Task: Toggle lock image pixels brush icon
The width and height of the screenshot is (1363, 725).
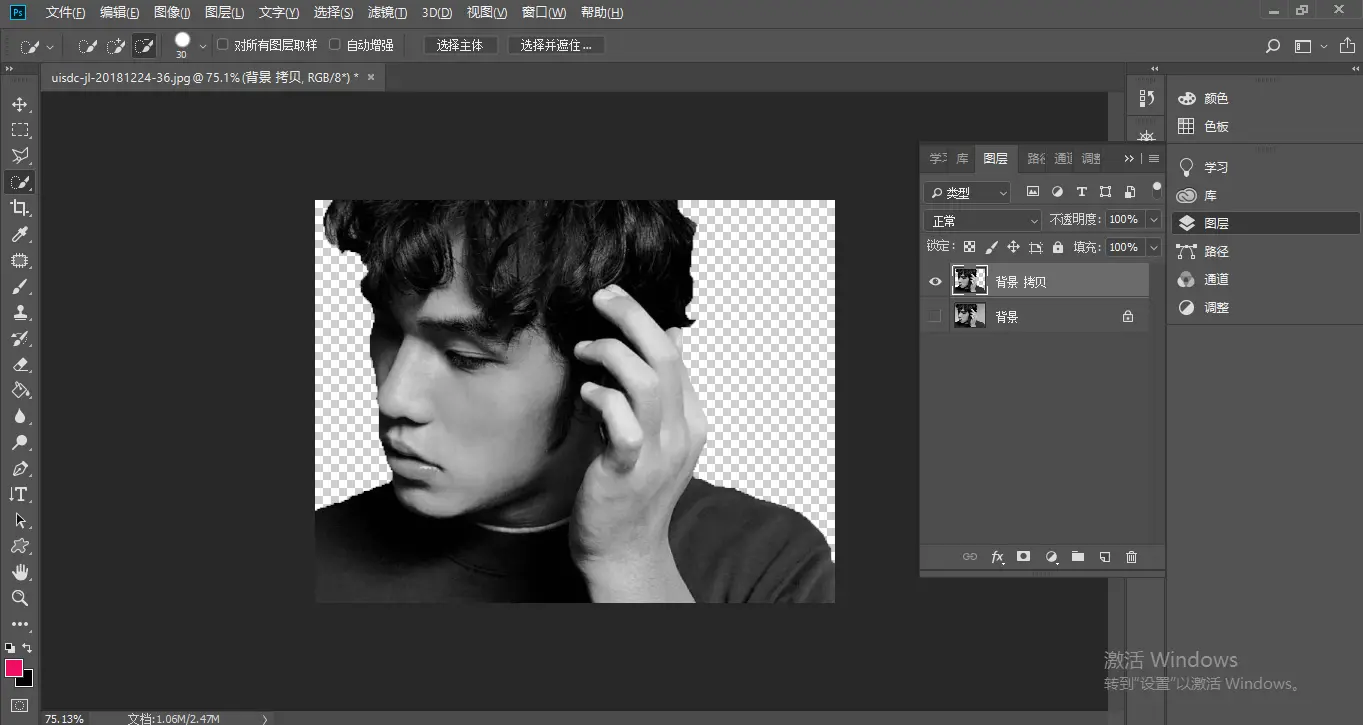Action: (992, 247)
